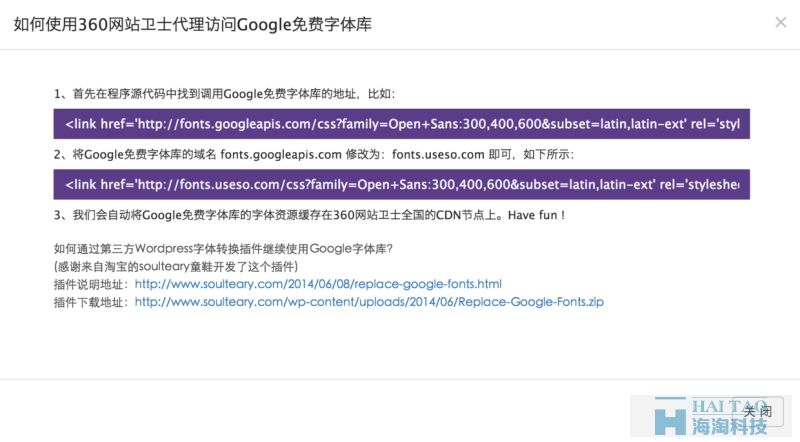Image resolution: width=800 pixels, height=442 pixels.
Task: Close the dialog with the X icon
Action: pyautogui.click(x=781, y=22)
